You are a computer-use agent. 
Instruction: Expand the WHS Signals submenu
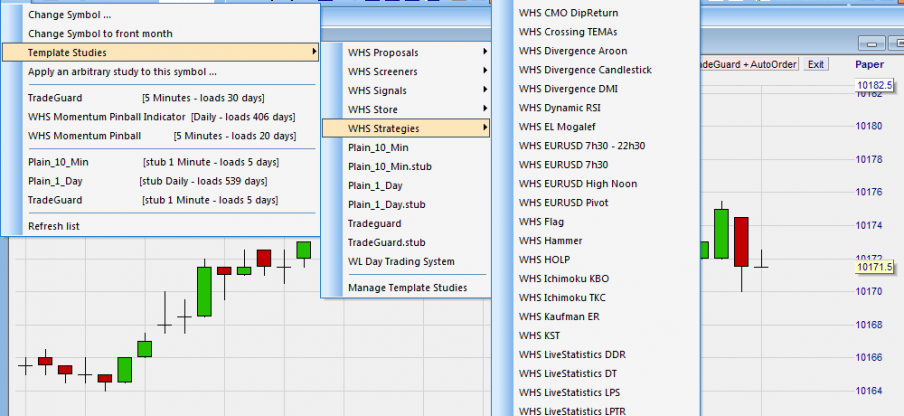pos(405,90)
